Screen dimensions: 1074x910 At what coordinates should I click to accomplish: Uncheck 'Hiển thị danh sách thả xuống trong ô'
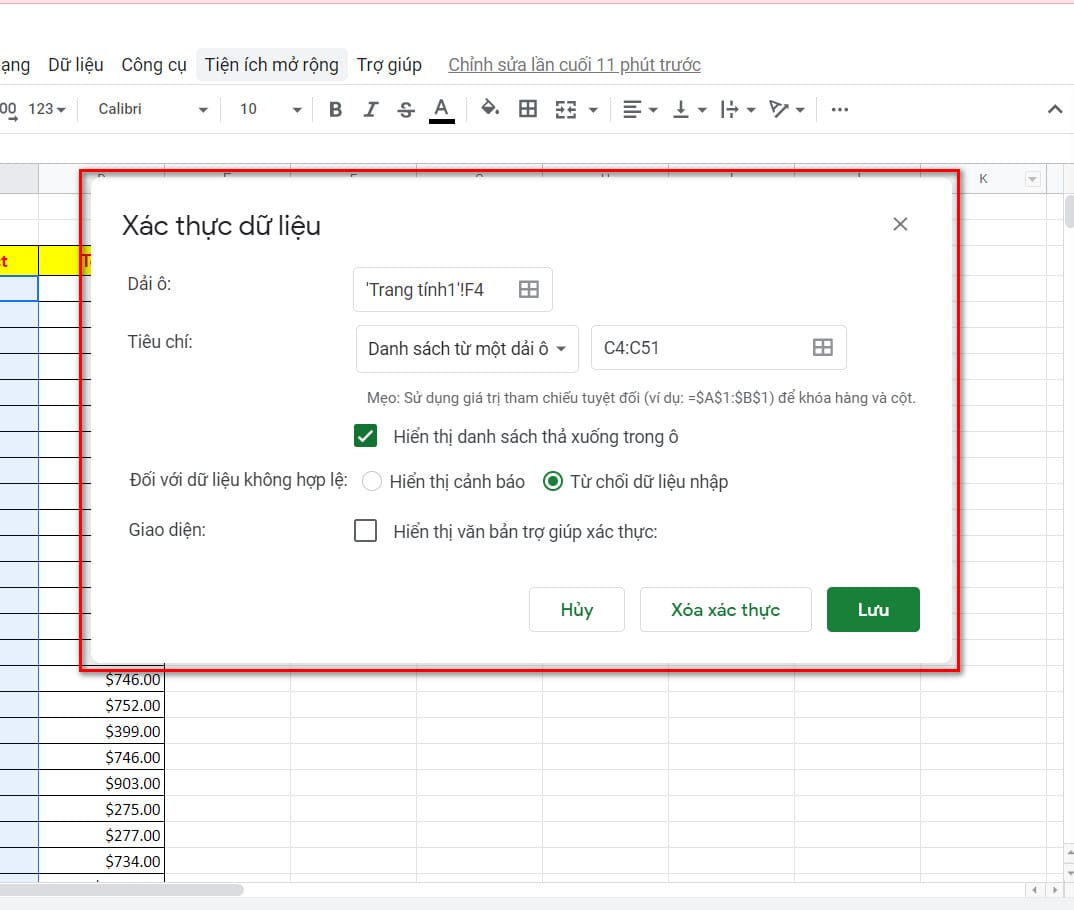(365, 436)
